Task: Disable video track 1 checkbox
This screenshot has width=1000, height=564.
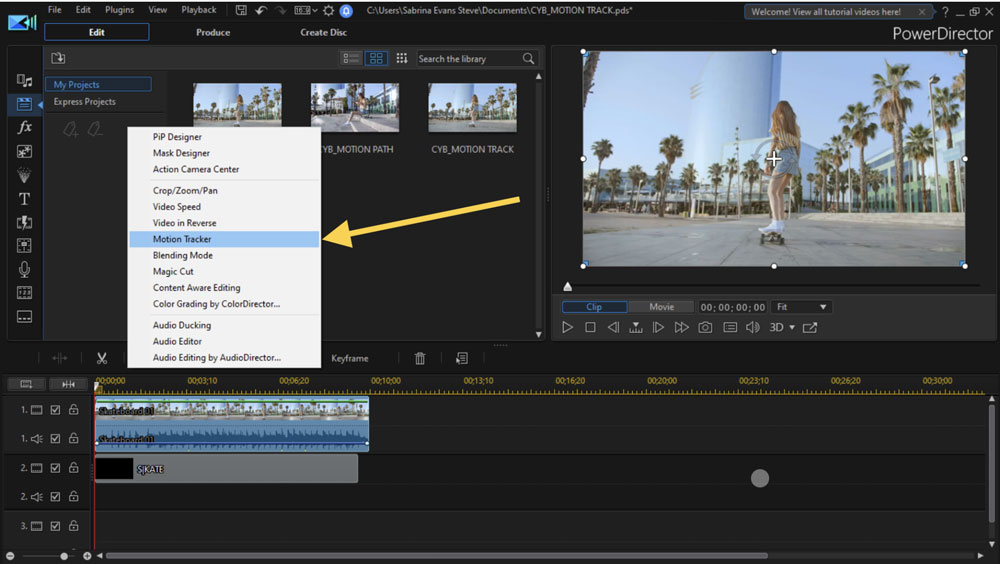Action: [x=56, y=410]
